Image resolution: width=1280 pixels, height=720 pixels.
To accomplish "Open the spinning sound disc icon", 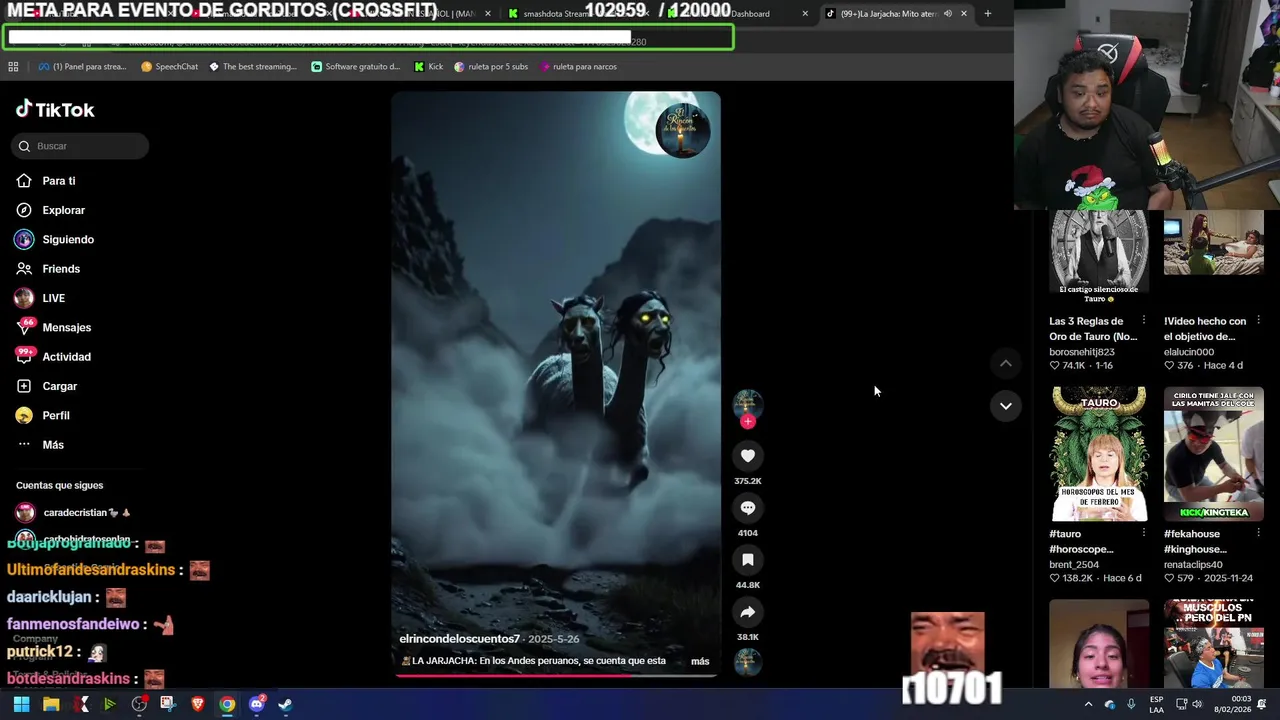I will [x=747, y=662].
